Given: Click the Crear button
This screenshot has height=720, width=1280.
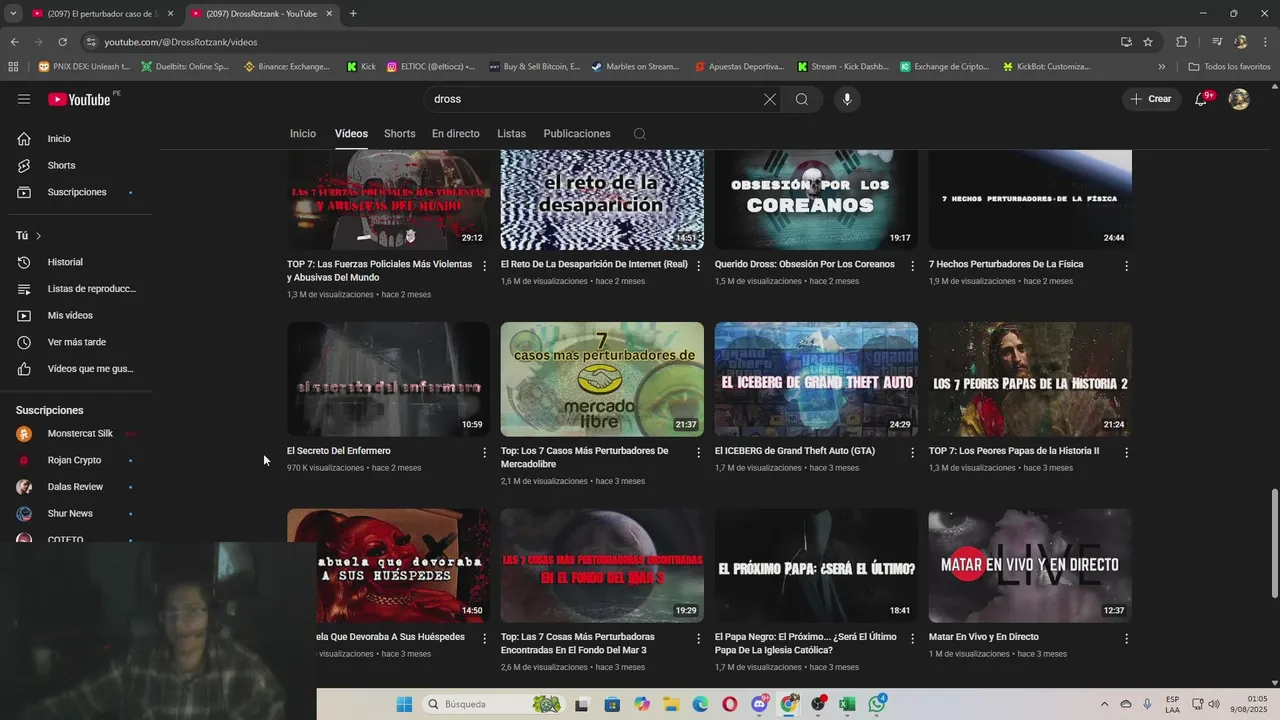Looking at the screenshot, I should (x=1151, y=99).
